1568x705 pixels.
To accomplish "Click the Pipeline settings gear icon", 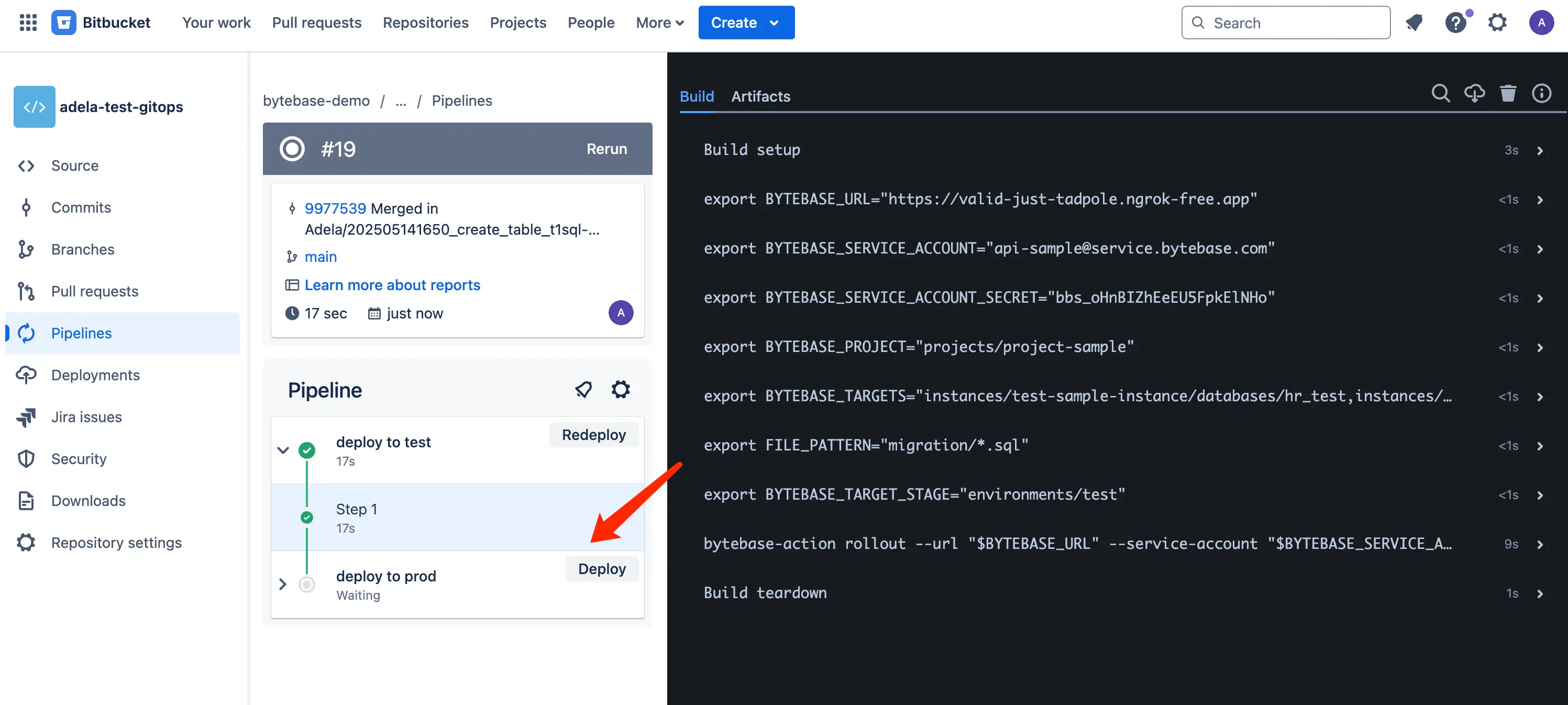I will [x=620, y=390].
